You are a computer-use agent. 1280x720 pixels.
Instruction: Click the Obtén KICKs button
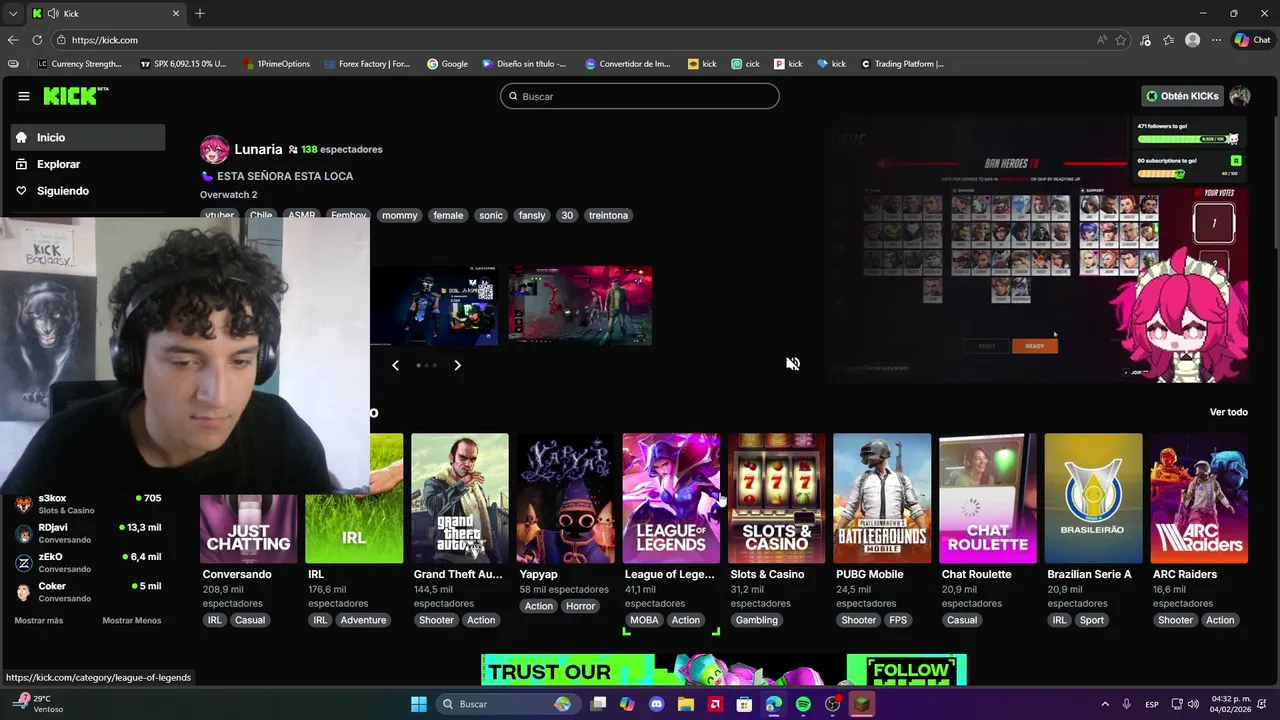[1183, 96]
